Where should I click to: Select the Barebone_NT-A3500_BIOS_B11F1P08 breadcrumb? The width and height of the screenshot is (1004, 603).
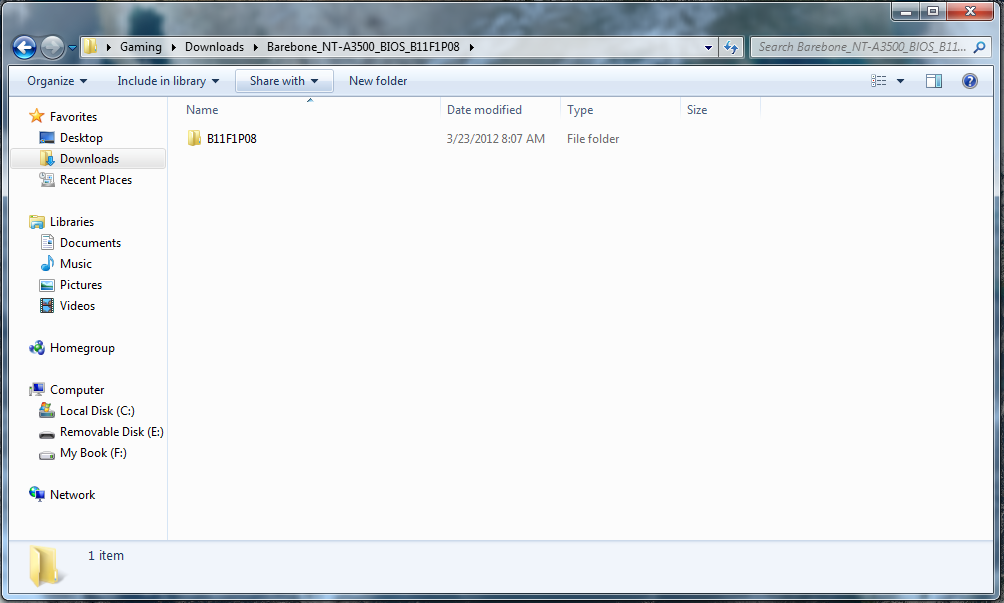tap(363, 47)
